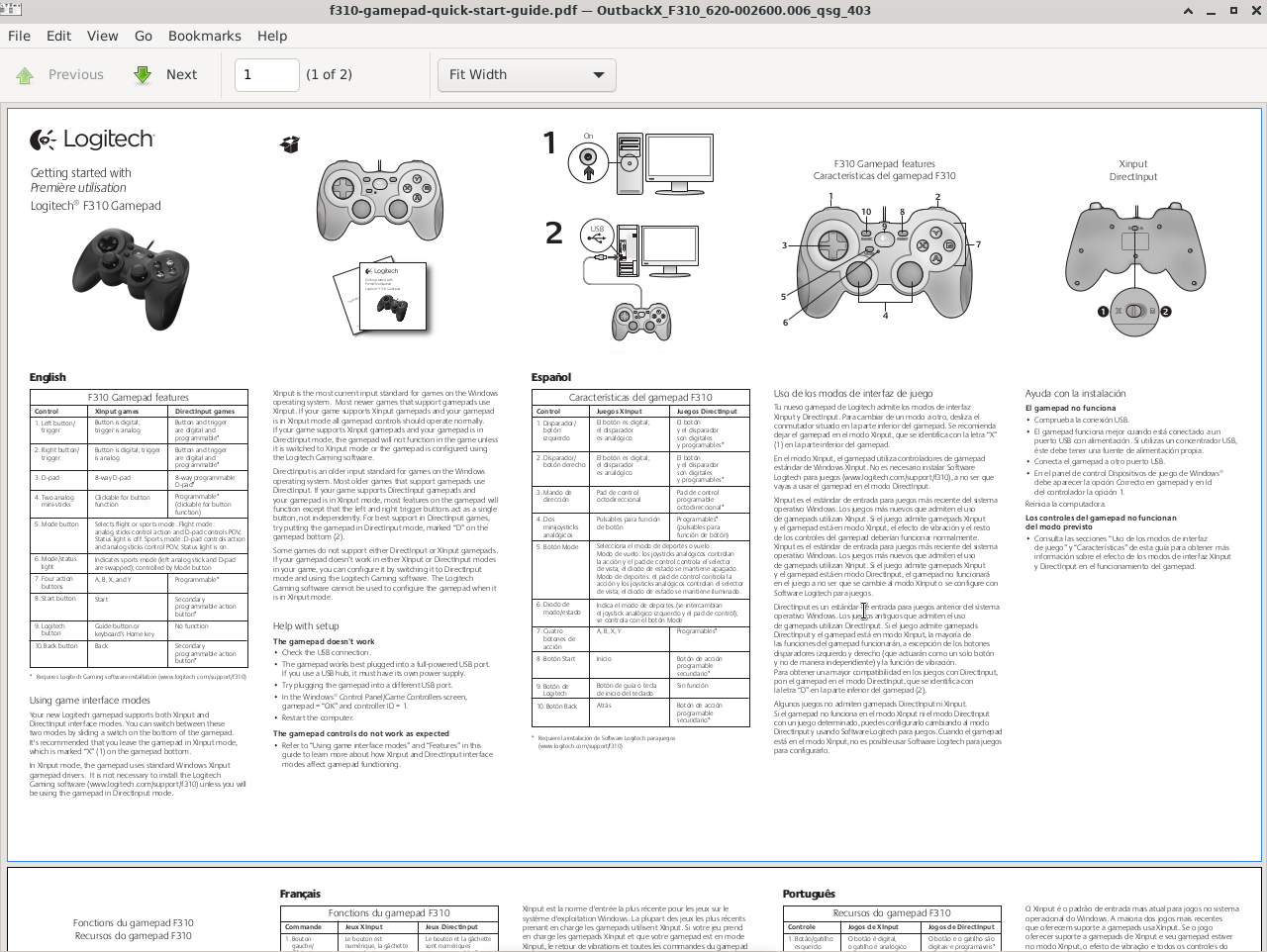The width and height of the screenshot is (1267, 952).
Task: Open the File menu
Action: point(19,36)
